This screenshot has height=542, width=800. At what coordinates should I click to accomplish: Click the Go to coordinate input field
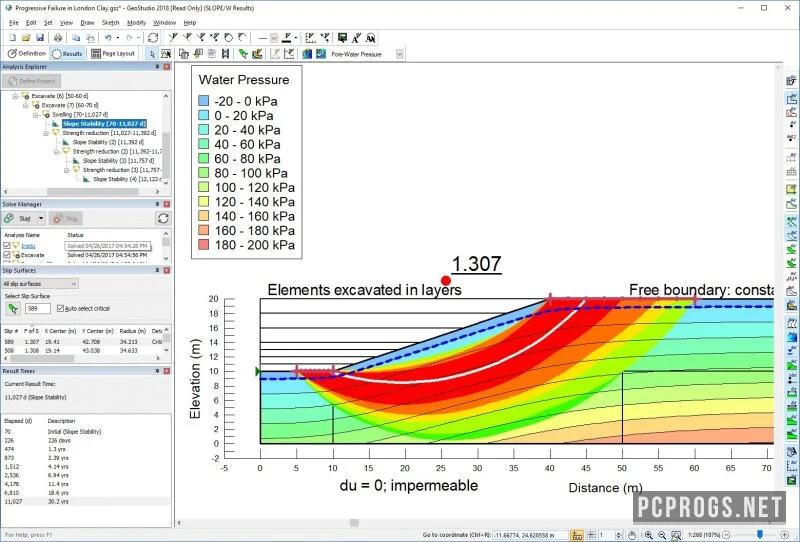529,535
